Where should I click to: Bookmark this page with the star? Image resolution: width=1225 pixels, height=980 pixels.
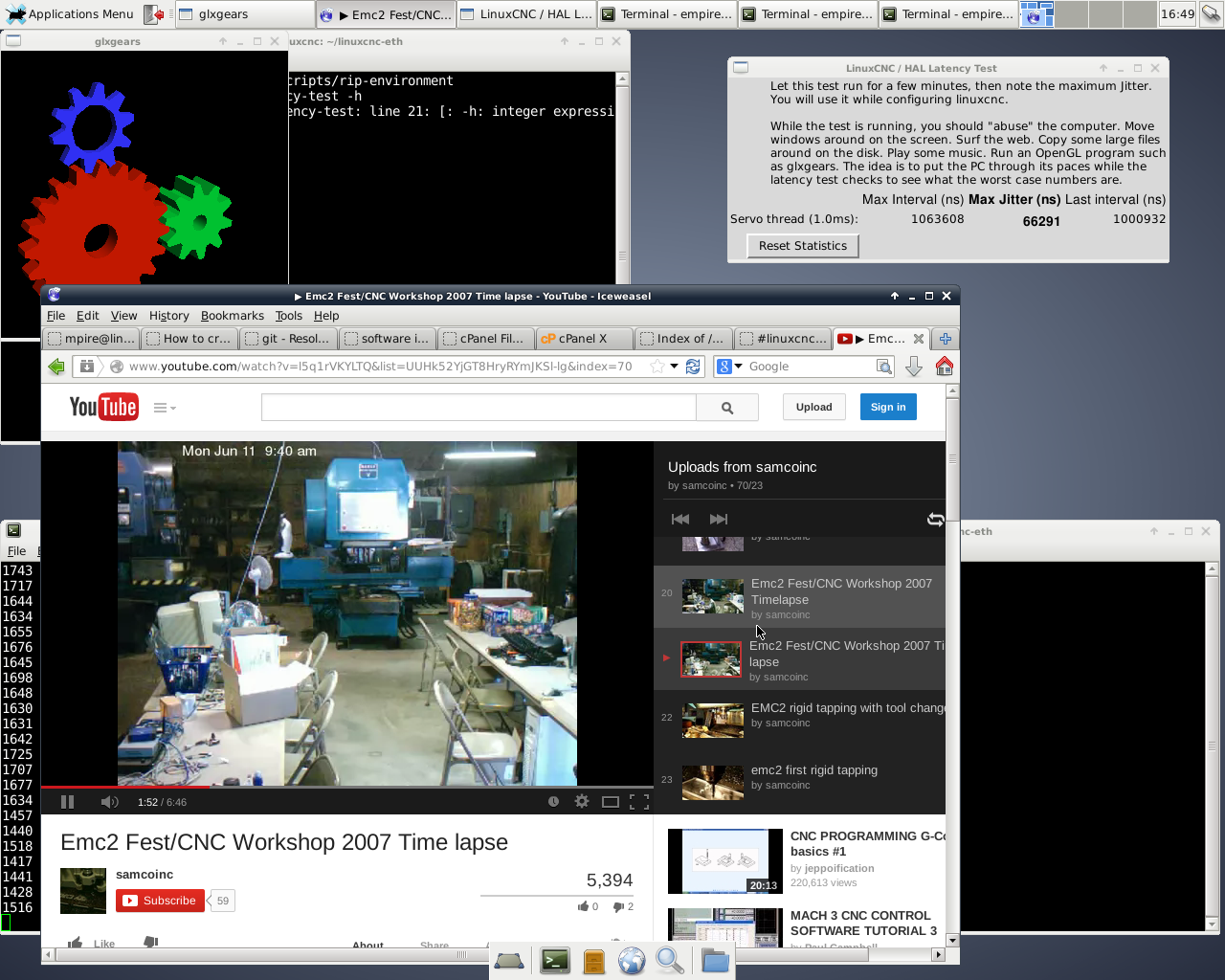point(657,367)
